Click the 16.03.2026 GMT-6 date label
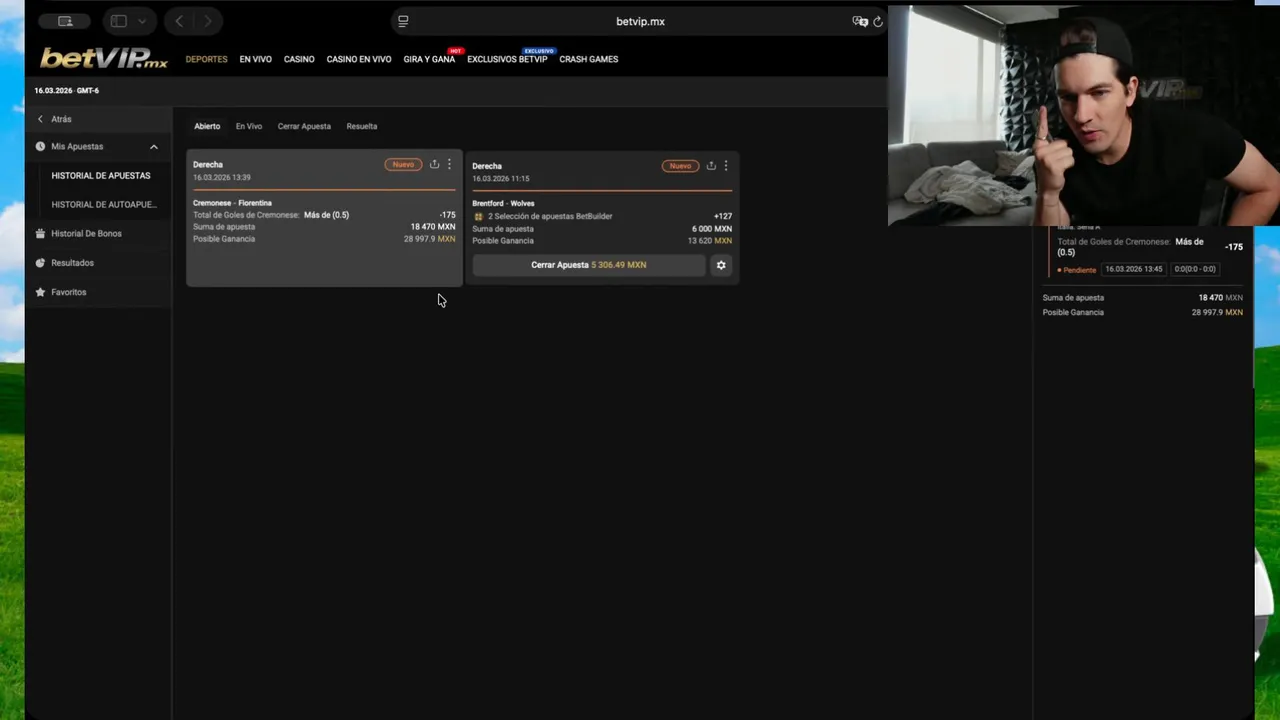The height and width of the screenshot is (720, 1280). pos(67,91)
